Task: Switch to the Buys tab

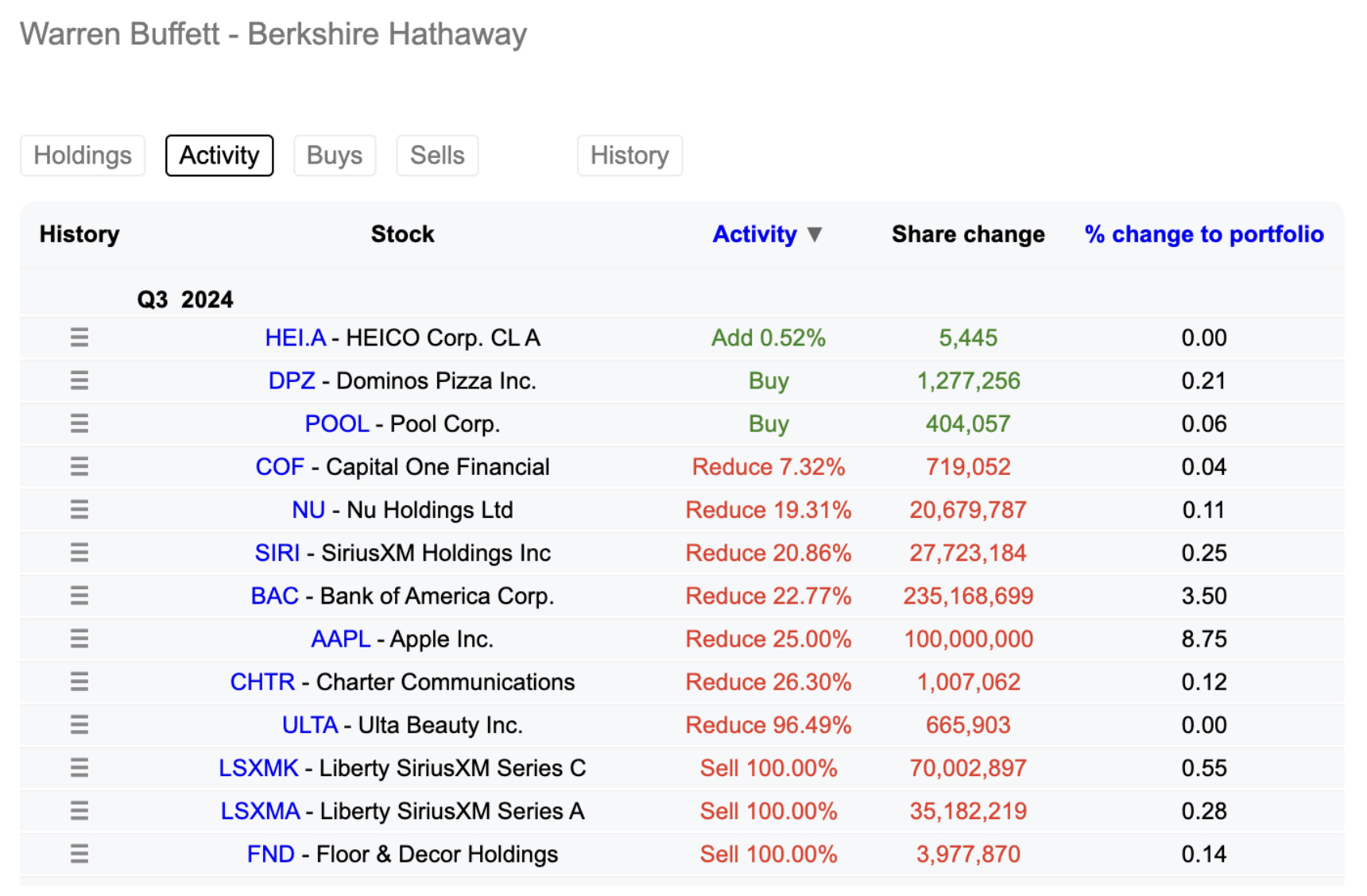Action: 335,155
